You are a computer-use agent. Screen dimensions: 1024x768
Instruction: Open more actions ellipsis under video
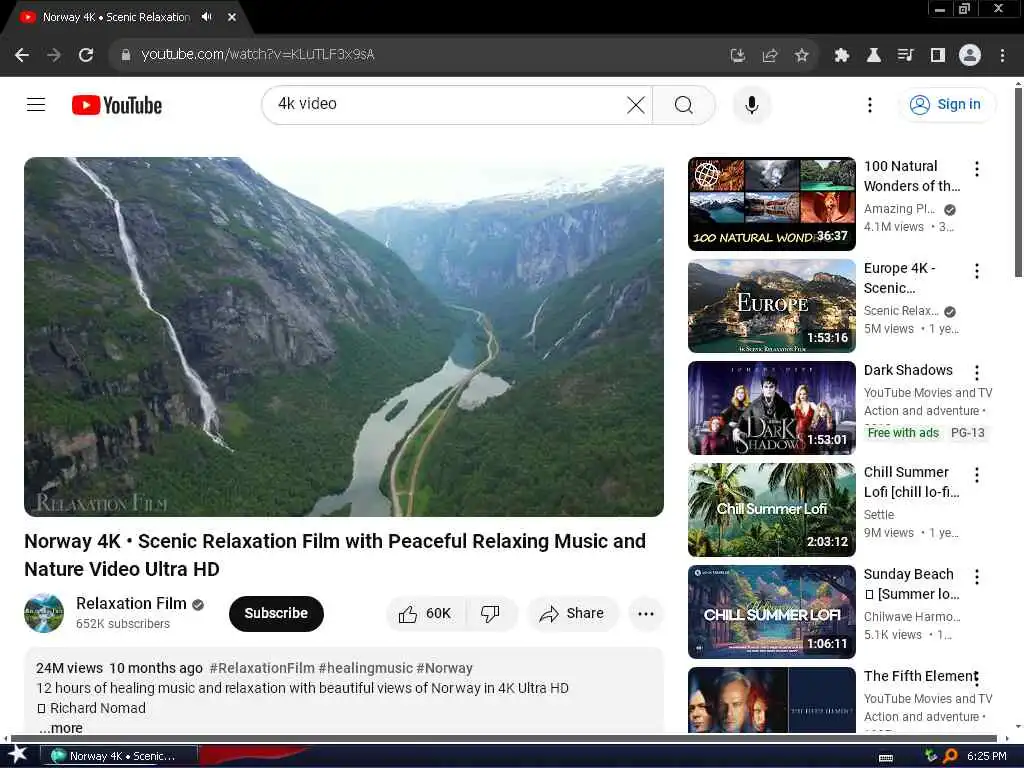[646, 613]
